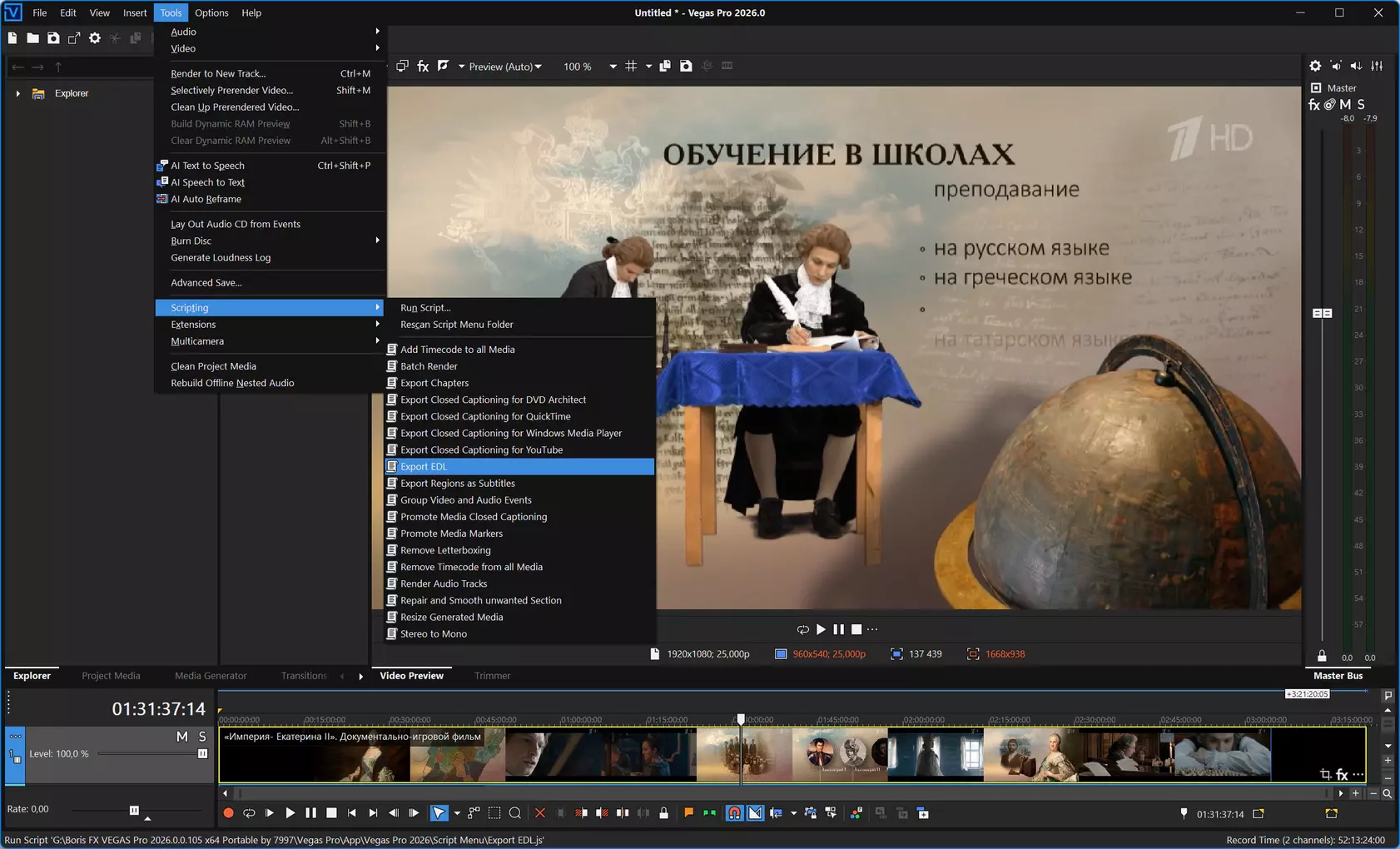Viewport: 1400px width, 849px height.
Task: Click the Record button in the transport bar
Action: coord(228,813)
